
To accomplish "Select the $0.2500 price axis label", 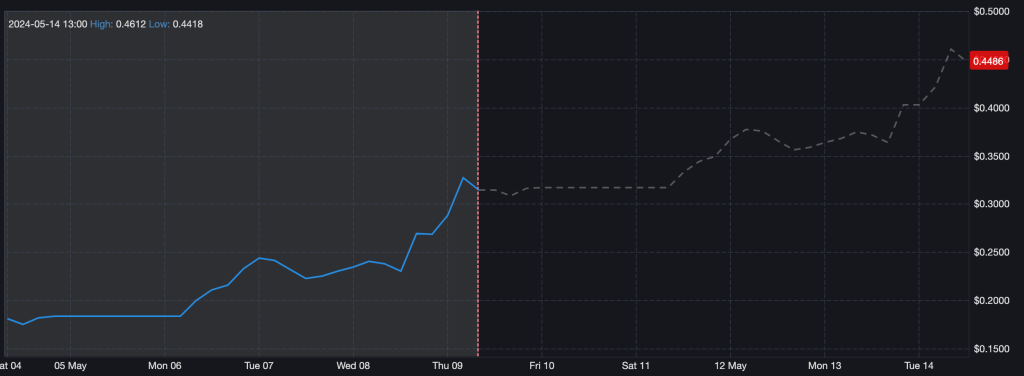I will coord(991,253).
